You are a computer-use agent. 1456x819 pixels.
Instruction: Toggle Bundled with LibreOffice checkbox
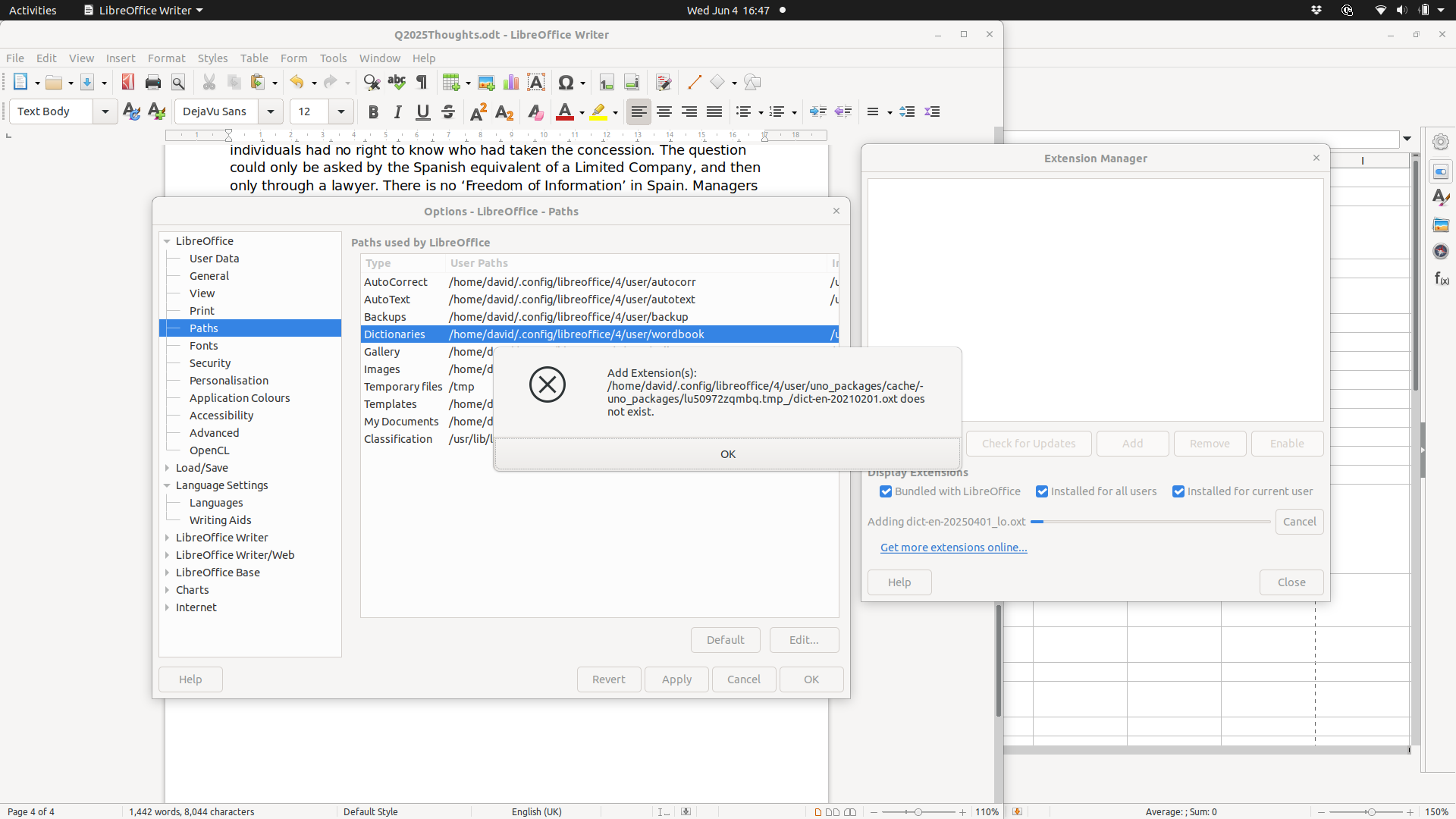886,491
